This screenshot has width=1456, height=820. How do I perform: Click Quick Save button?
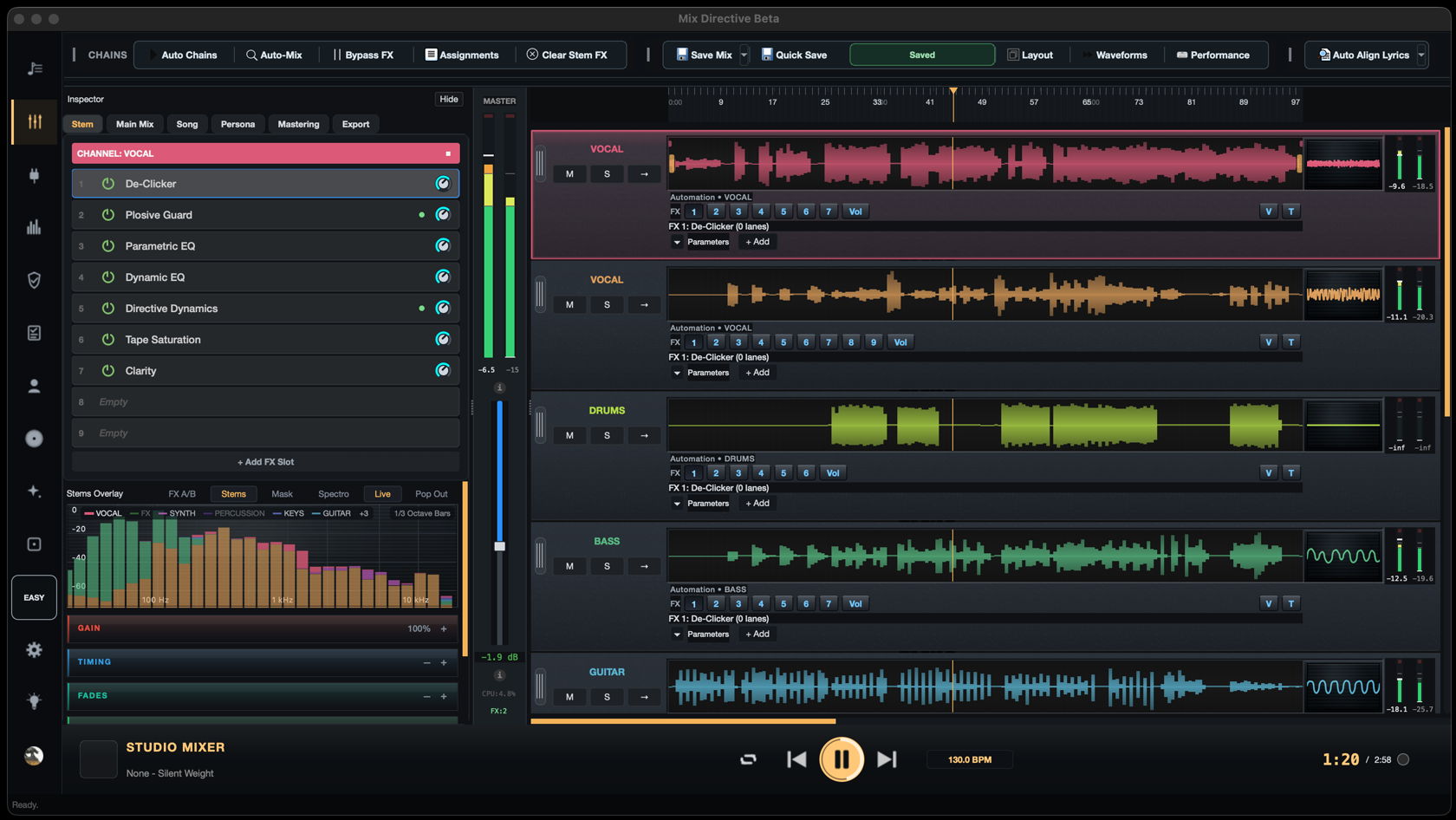click(794, 55)
